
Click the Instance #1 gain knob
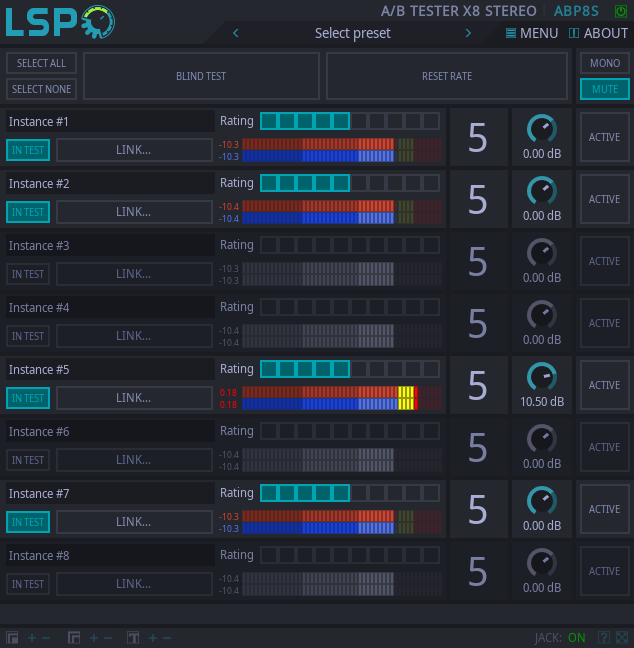click(x=541, y=130)
